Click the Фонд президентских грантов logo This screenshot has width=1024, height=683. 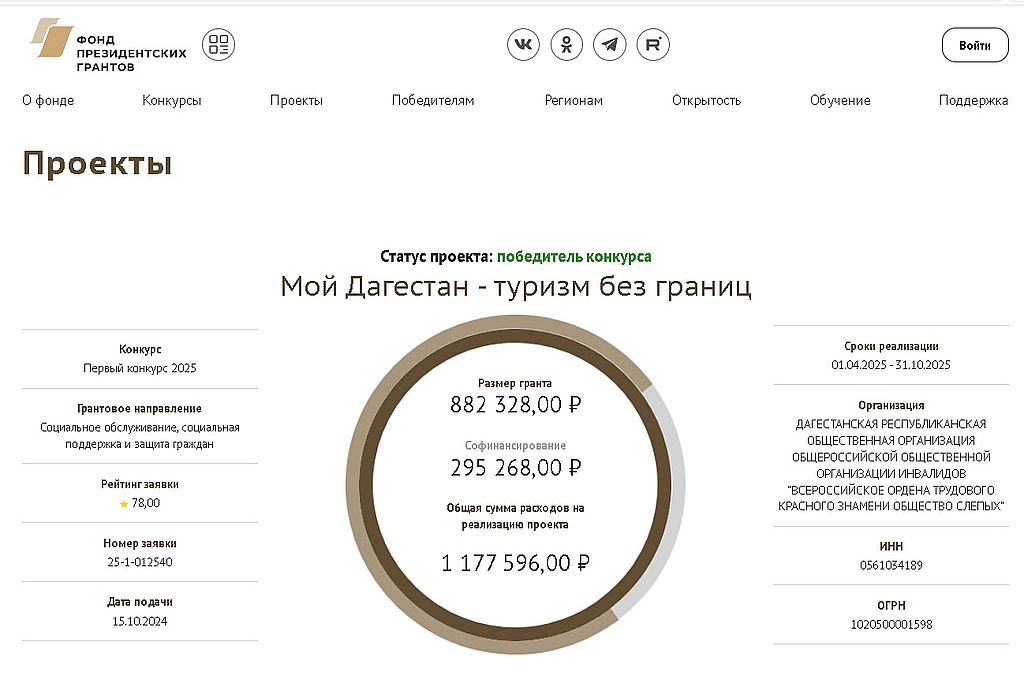[108, 46]
